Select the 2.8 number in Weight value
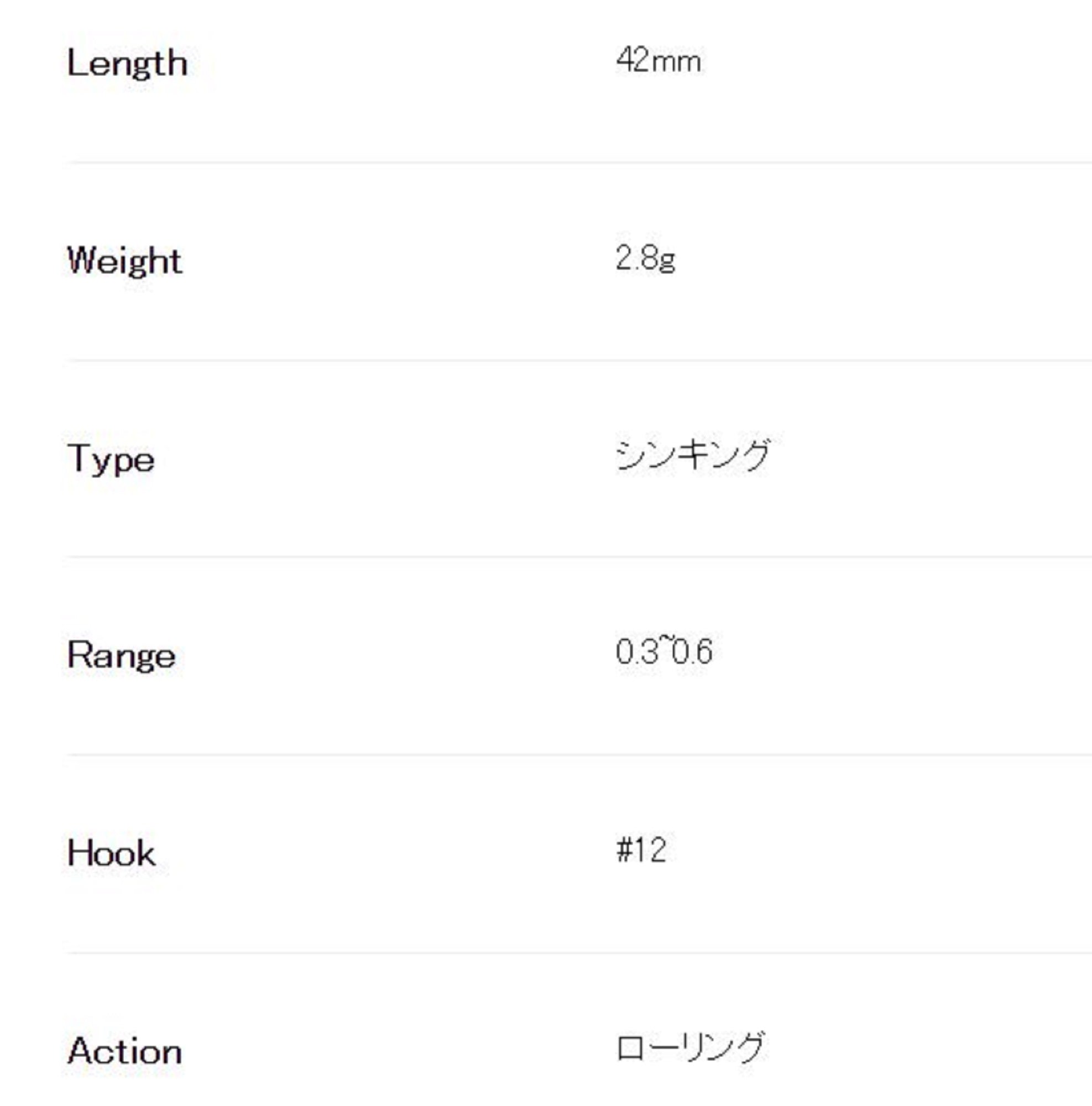This screenshot has height=1106, width=1092. 636,258
